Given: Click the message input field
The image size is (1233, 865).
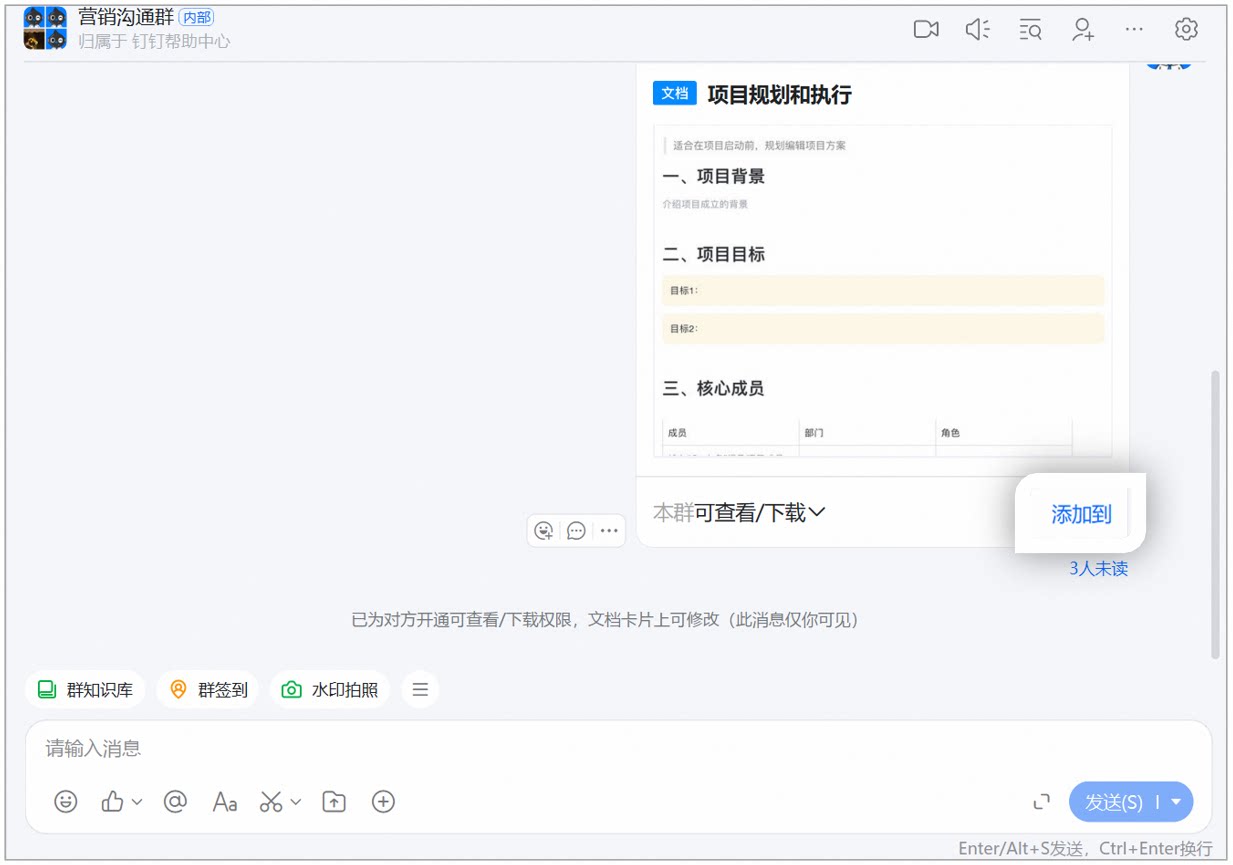Looking at the screenshot, I should click(x=618, y=748).
